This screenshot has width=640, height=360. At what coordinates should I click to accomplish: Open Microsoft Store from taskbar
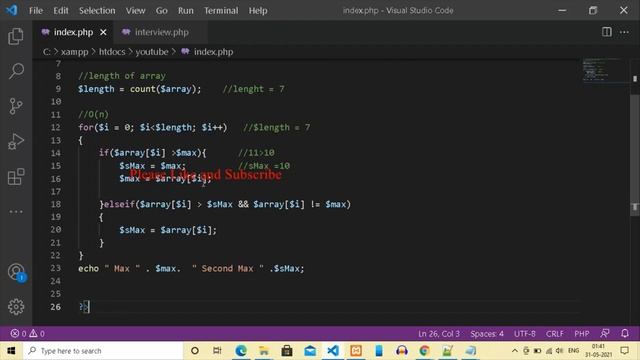pos(287,351)
